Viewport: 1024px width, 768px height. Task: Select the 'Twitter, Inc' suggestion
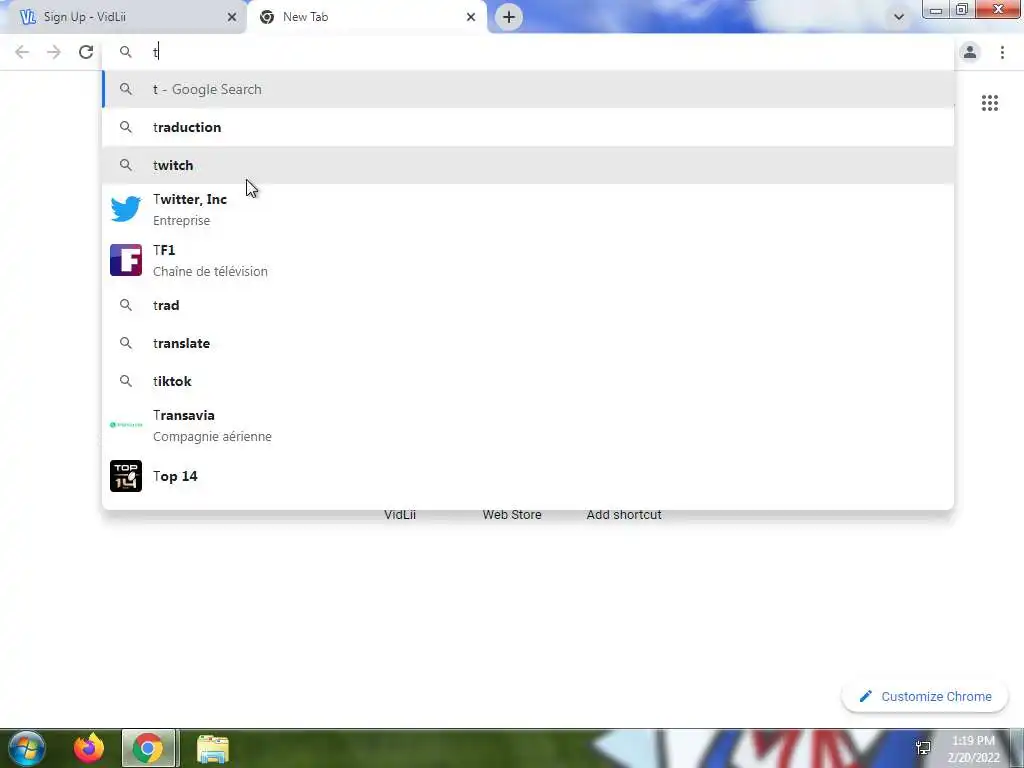(528, 209)
